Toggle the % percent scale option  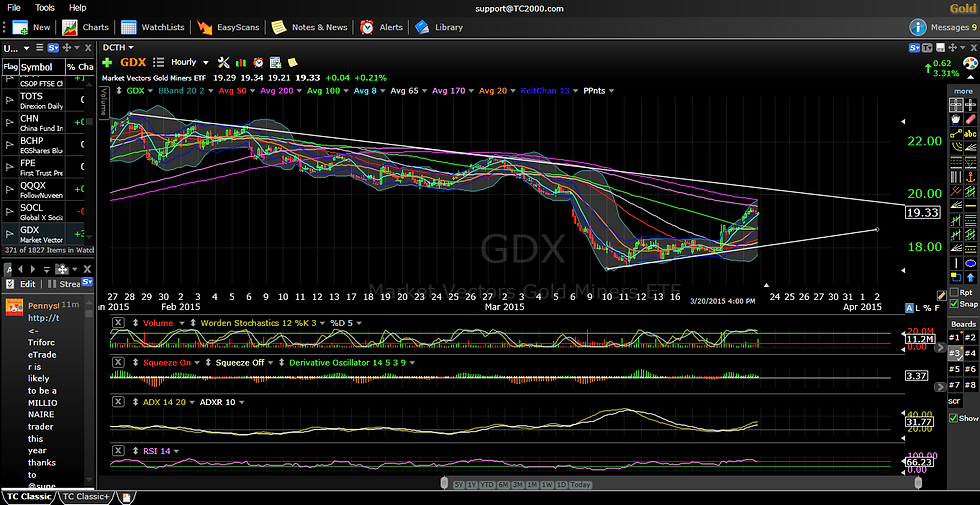tap(928, 308)
